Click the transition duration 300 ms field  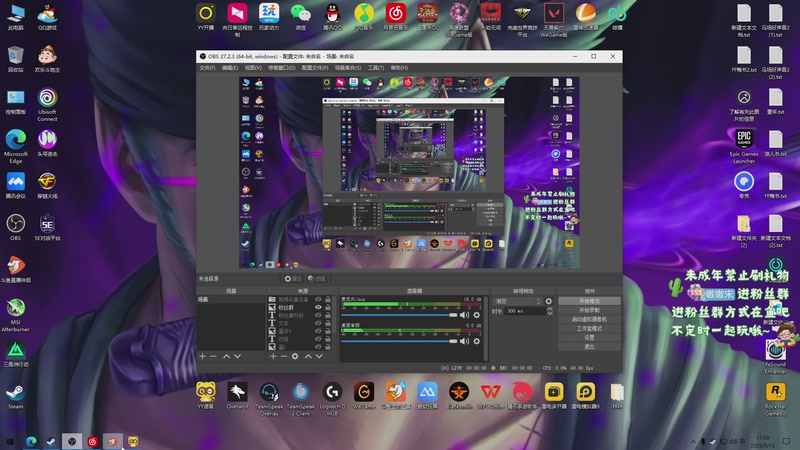[525, 311]
